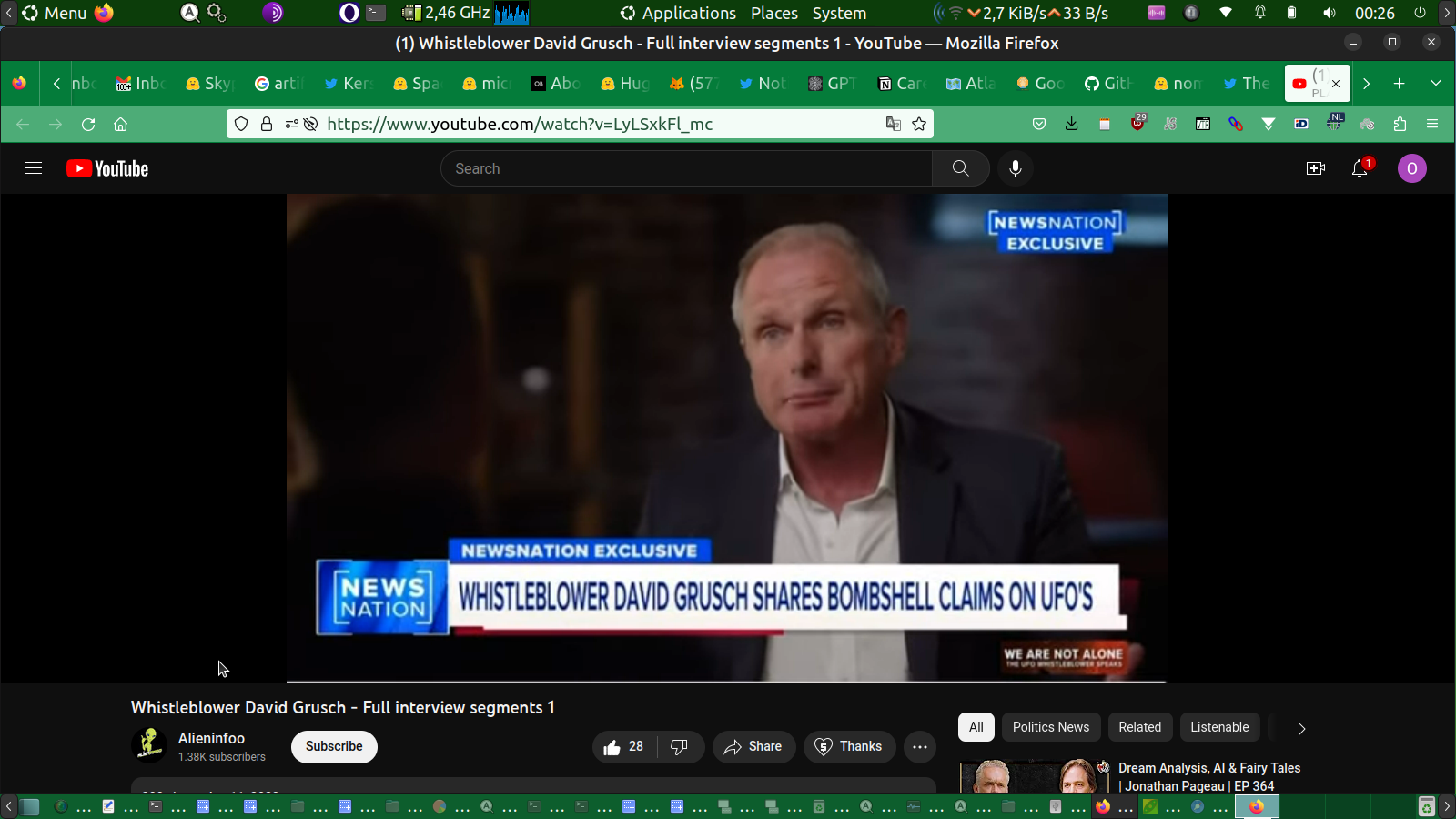Open the Alieninfoo channel avatar

[149, 746]
